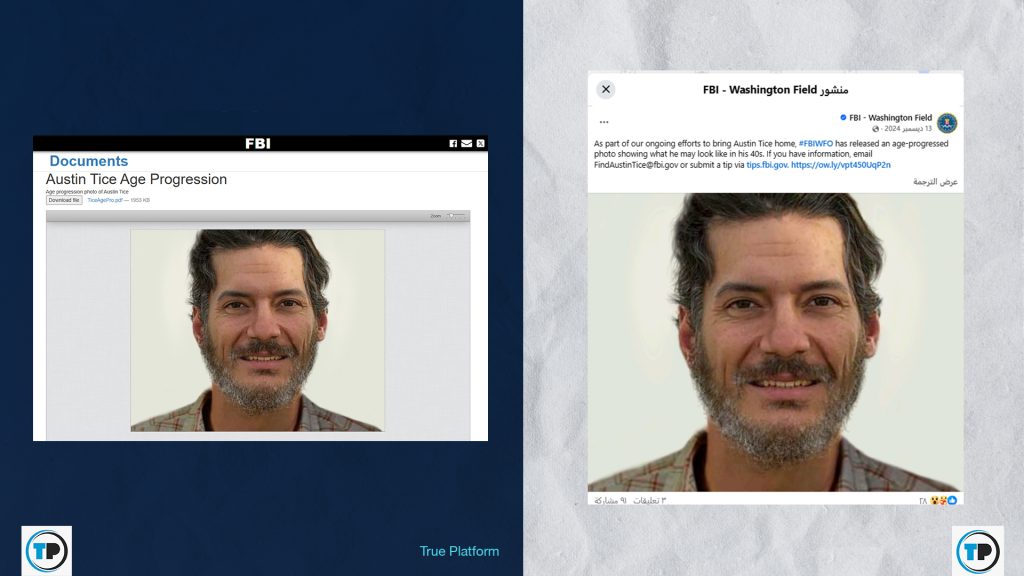Open the TiceAgePro.pdf link

pyautogui.click(x=105, y=200)
